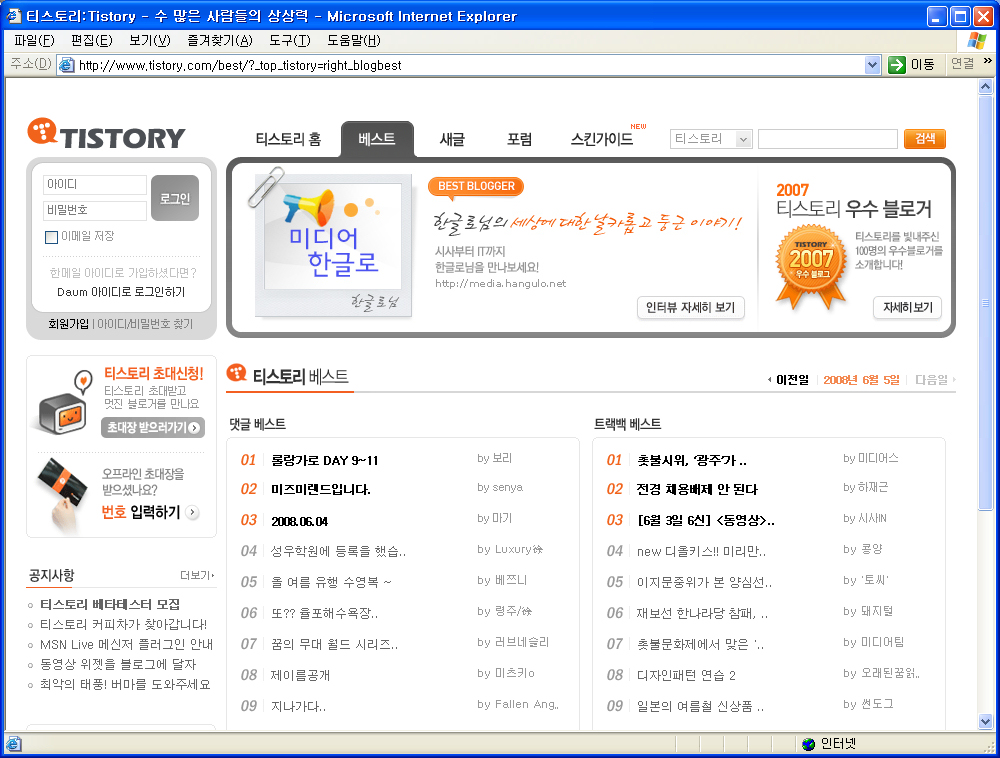Click the 2007 우수 블로그 badge
1000x758 pixels.
point(811,268)
